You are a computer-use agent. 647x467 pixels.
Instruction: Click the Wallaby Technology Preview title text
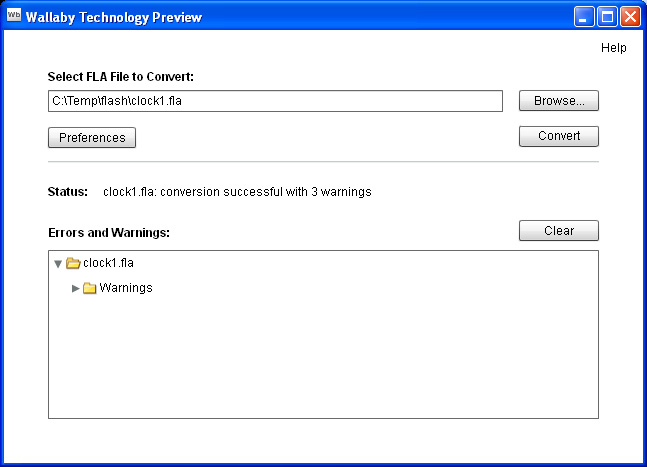pos(114,17)
